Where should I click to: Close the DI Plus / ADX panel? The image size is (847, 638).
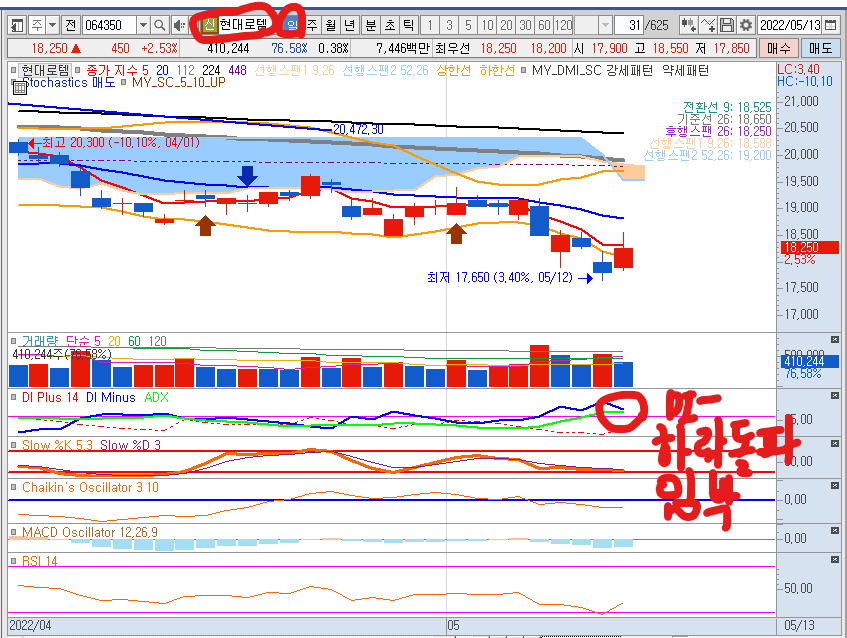(x=835, y=396)
